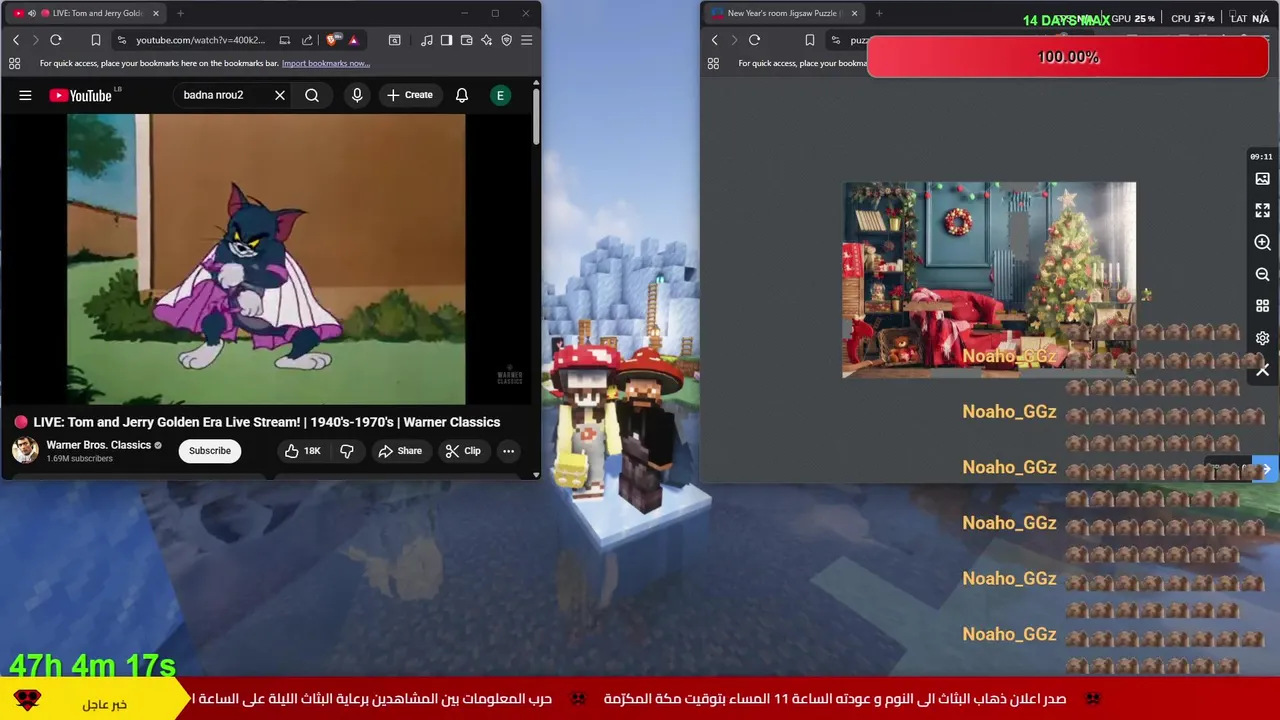
Task: Zoom out on the jigsaw puzzle
Action: point(1262,274)
